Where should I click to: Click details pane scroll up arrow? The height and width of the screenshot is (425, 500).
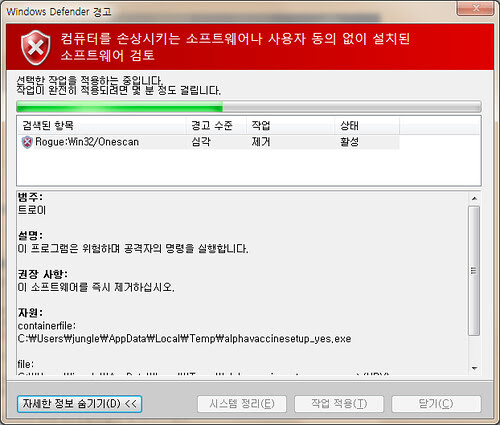[474, 199]
